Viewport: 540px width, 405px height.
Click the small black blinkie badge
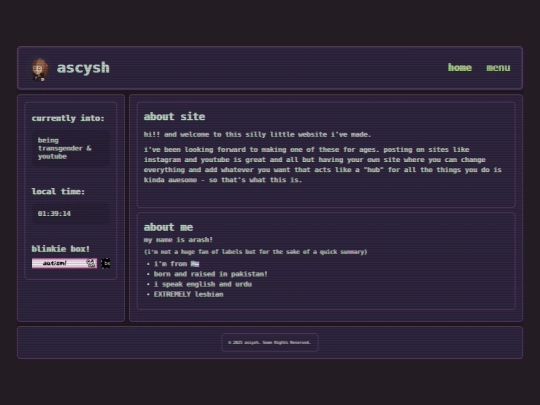coord(105,263)
